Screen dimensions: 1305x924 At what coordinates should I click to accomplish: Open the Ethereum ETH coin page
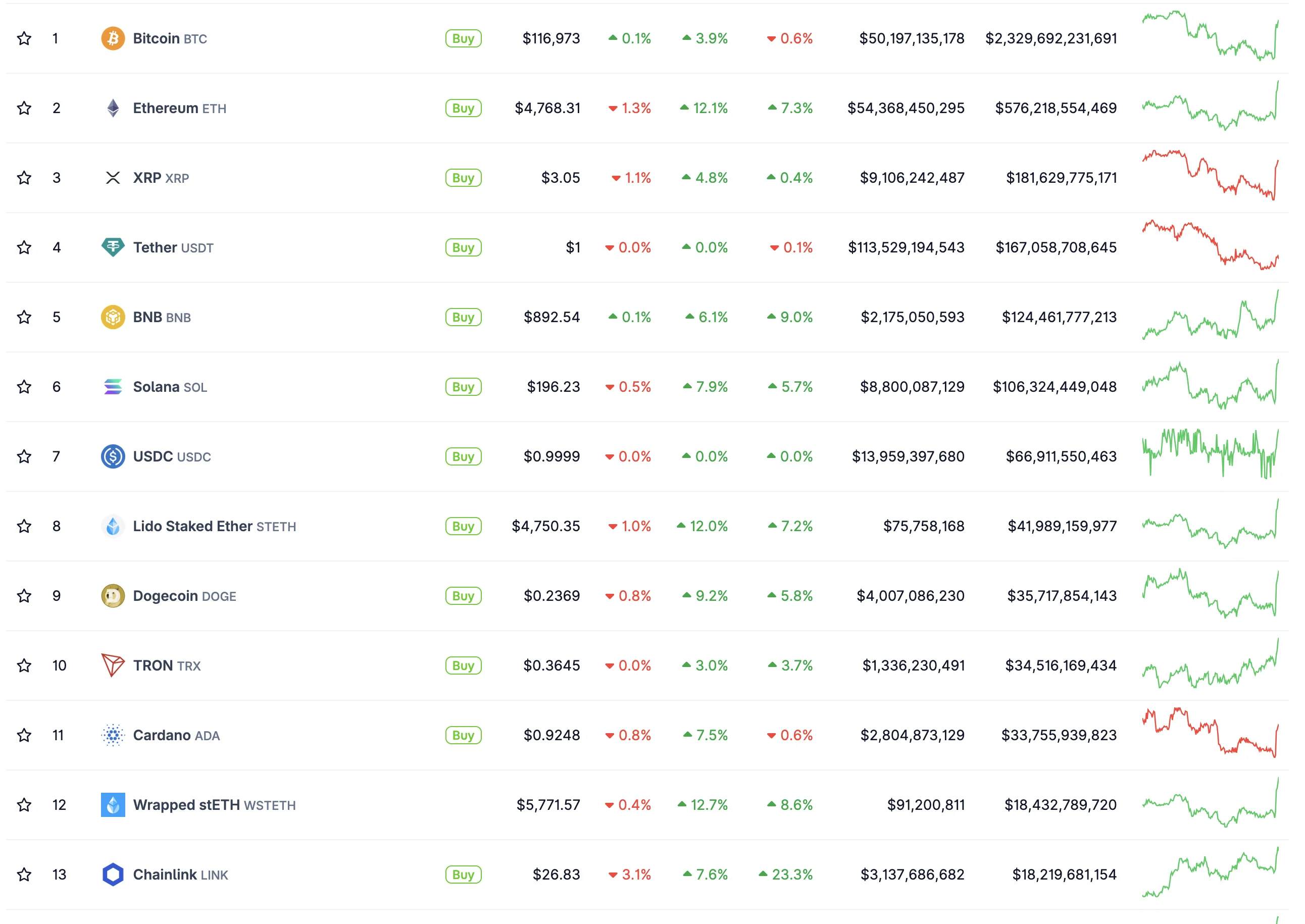(x=180, y=108)
